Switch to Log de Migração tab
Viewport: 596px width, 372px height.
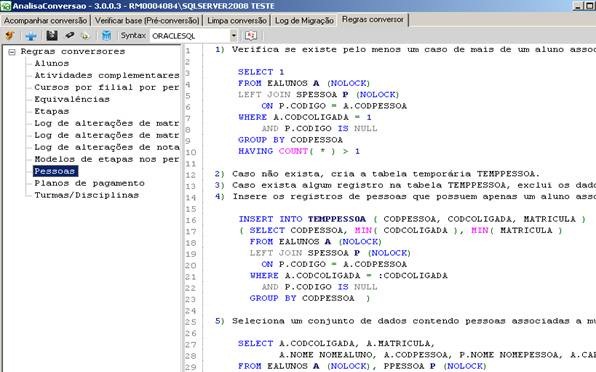tap(304, 21)
